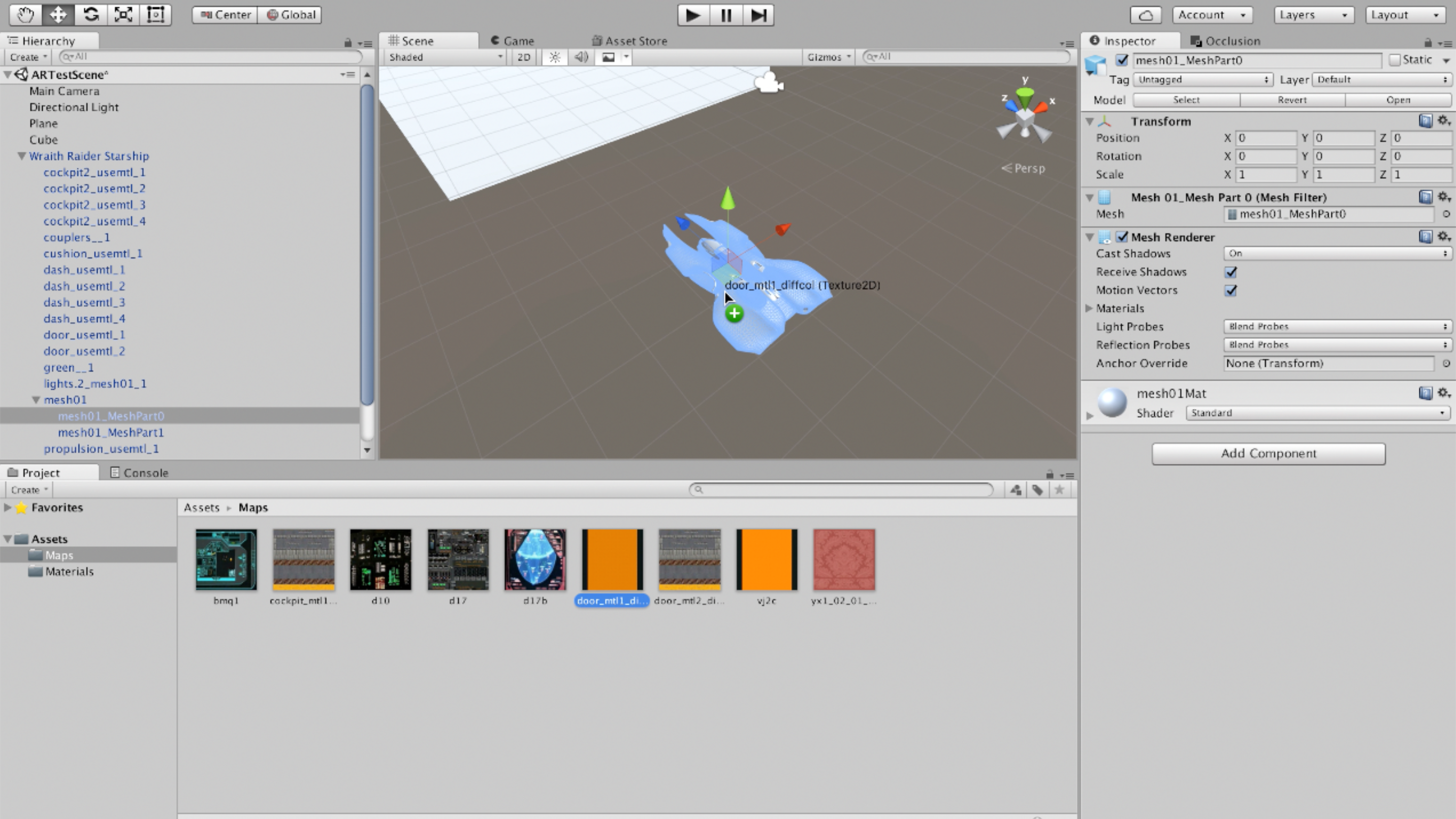Click the 2D view toggle button
Image resolution: width=1456 pixels, height=819 pixels.
point(524,57)
